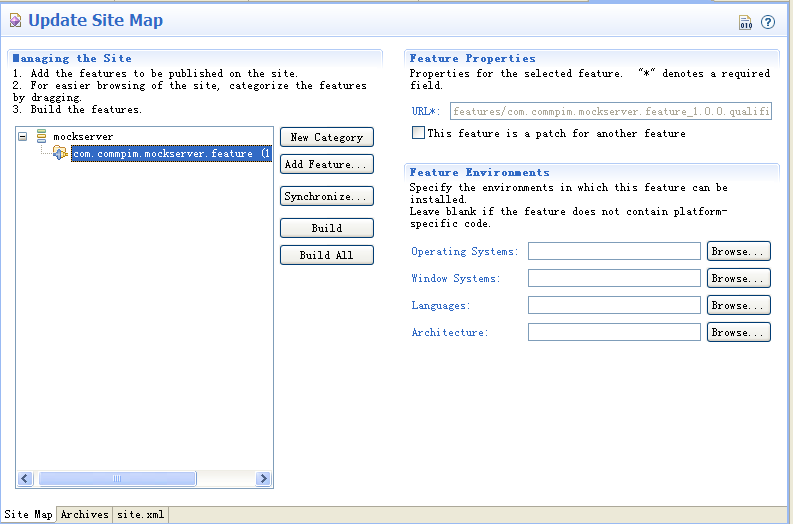Click the tree's right scroll arrow
This screenshot has width=793, height=524.
click(x=263, y=478)
